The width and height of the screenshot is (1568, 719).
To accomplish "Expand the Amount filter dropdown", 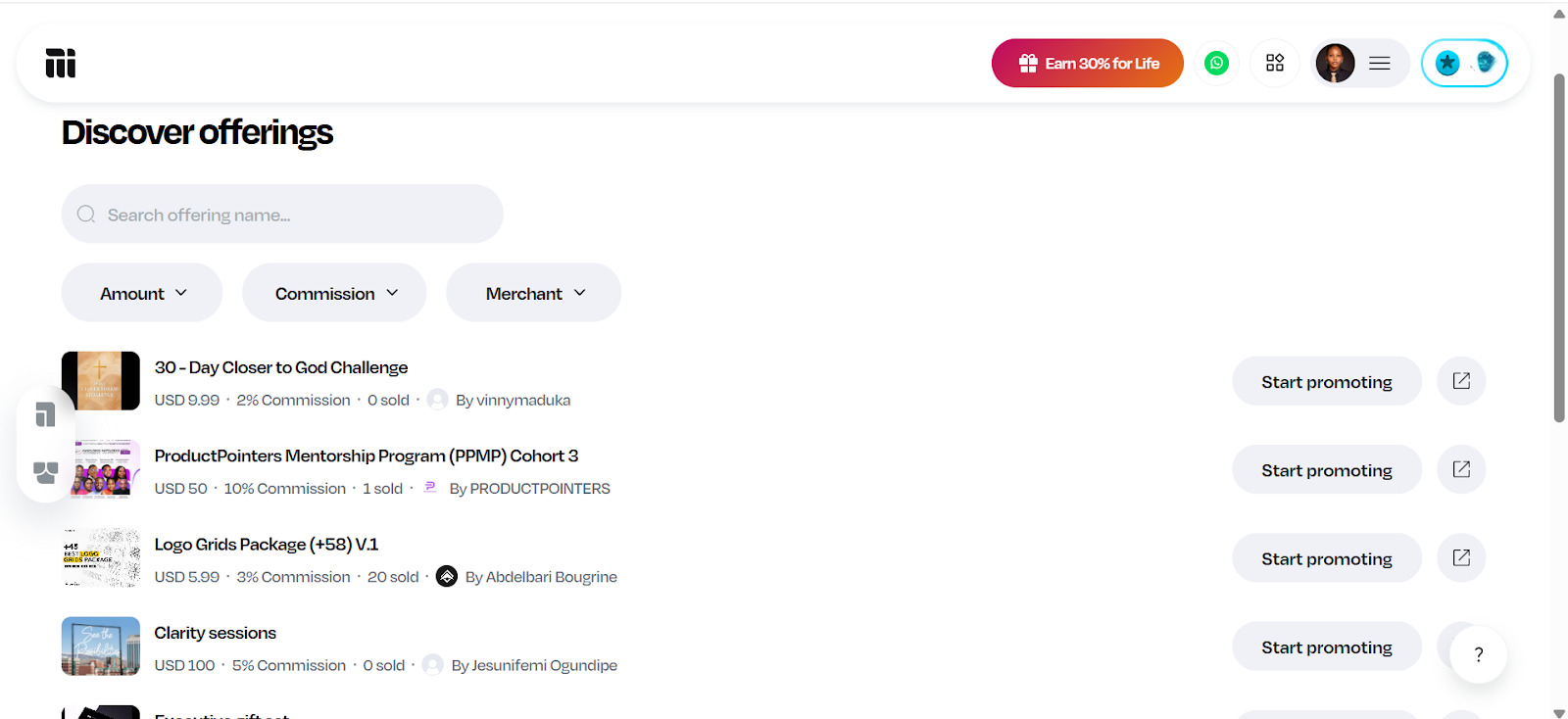I will [142, 293].
